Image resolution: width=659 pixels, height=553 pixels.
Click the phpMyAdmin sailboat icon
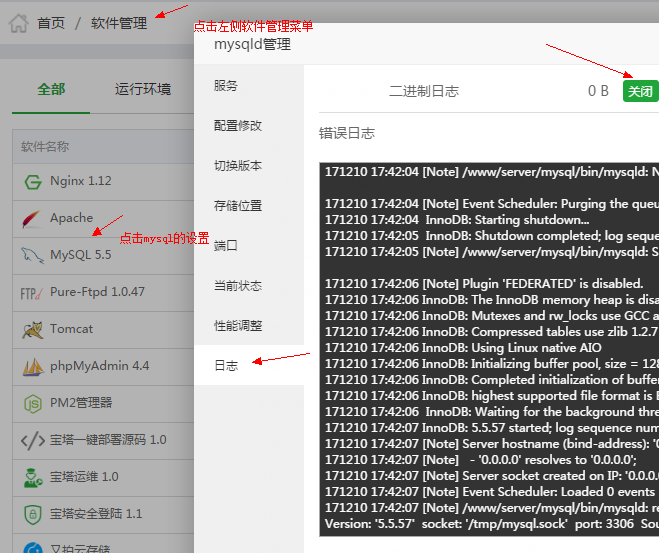33,367
